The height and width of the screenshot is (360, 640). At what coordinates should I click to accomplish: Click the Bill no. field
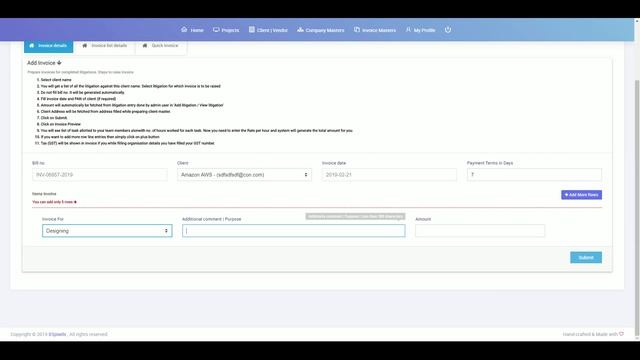(100, 175)
